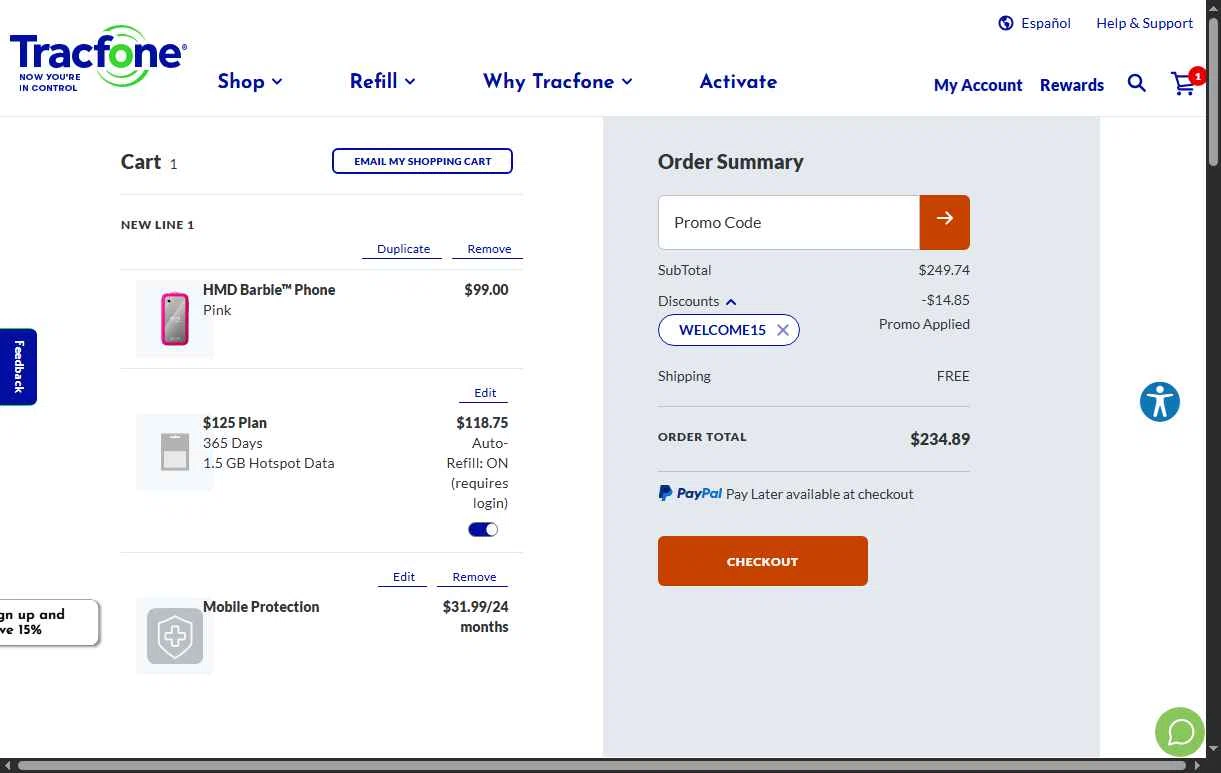Open the Rewards page
The image size is (1221, 773).
1071,85
